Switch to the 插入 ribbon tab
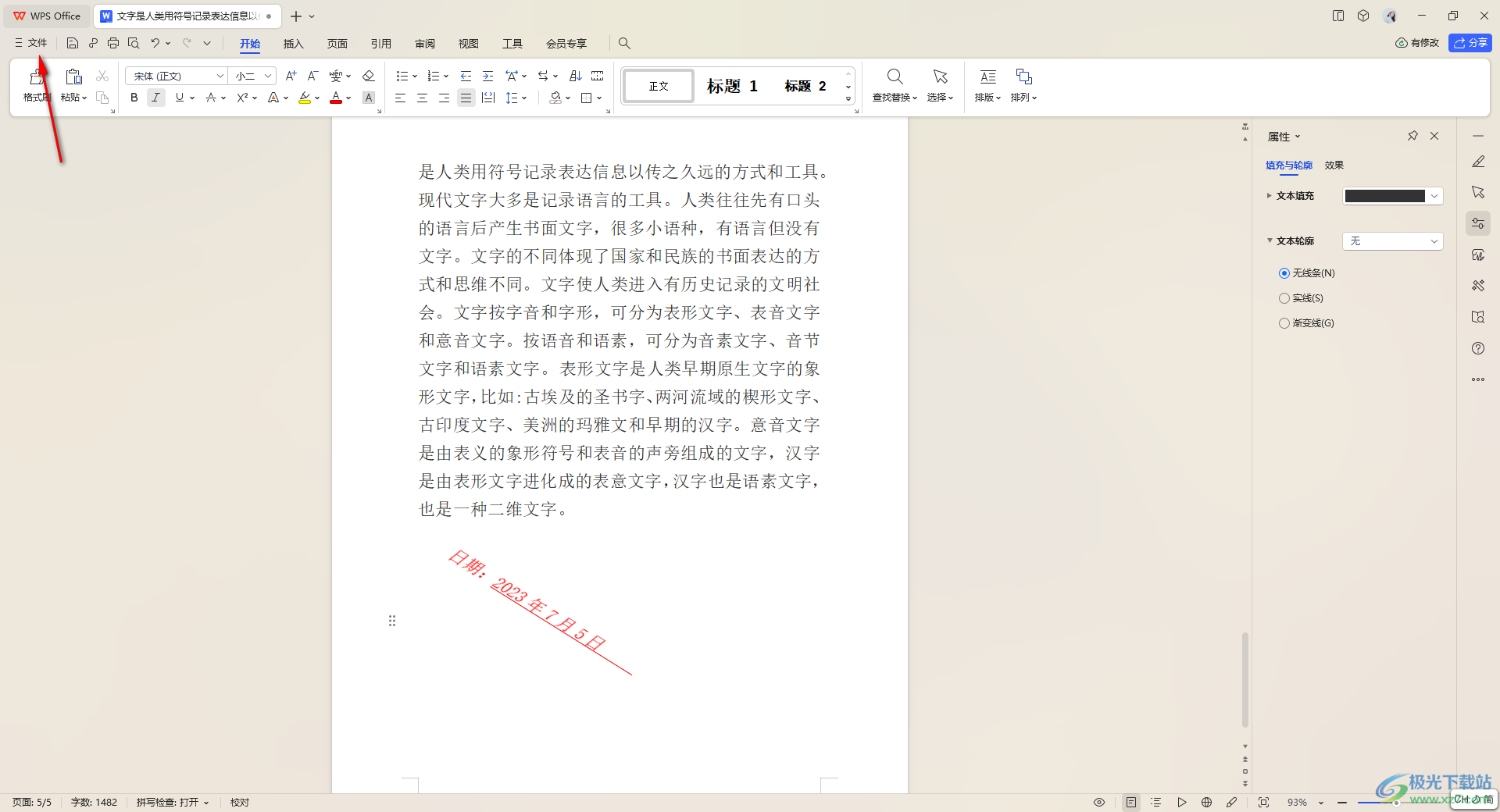The height and width of the screenshot is (812, 1500). [x=293, y=44]
